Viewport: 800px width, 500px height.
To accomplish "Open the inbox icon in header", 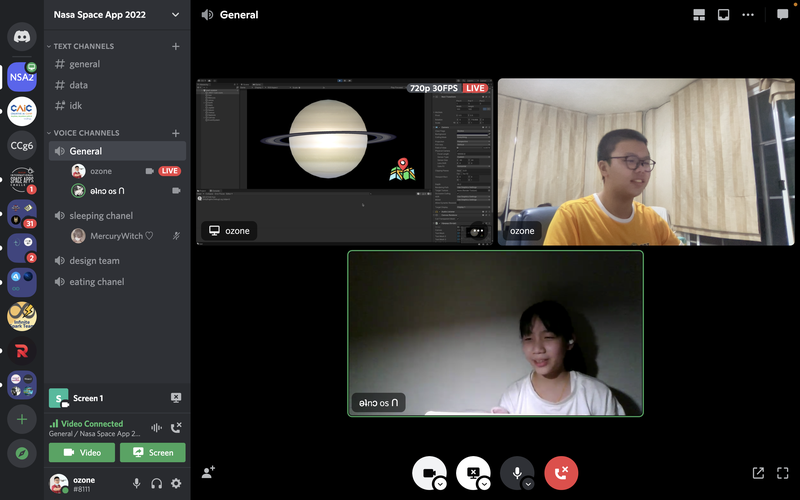I will click(x=723, y=15).
